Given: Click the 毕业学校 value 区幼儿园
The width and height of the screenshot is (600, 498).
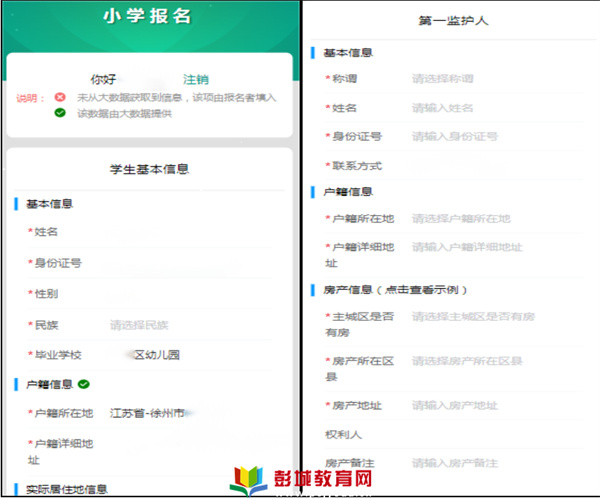Looking at the screenshot, I should tap(157, 355).
